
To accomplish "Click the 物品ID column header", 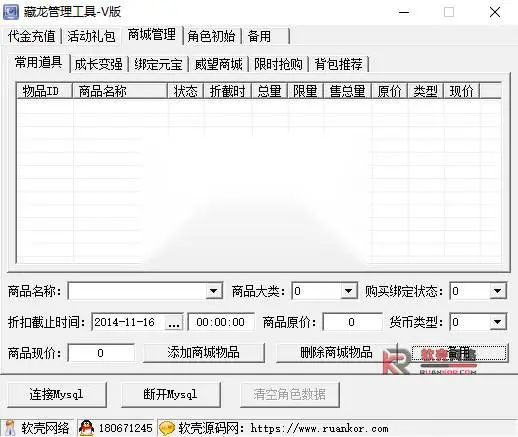I will pos(45,91).
